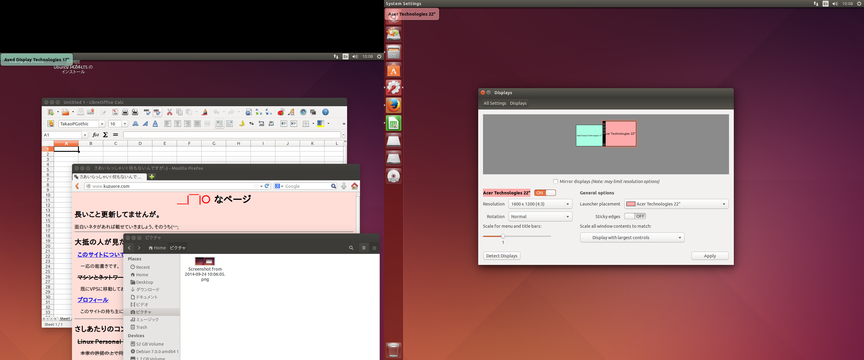This screenshot has height=360, width=864.
Task: Enable the Mirror displays checkbox
Action: (555, 181)
